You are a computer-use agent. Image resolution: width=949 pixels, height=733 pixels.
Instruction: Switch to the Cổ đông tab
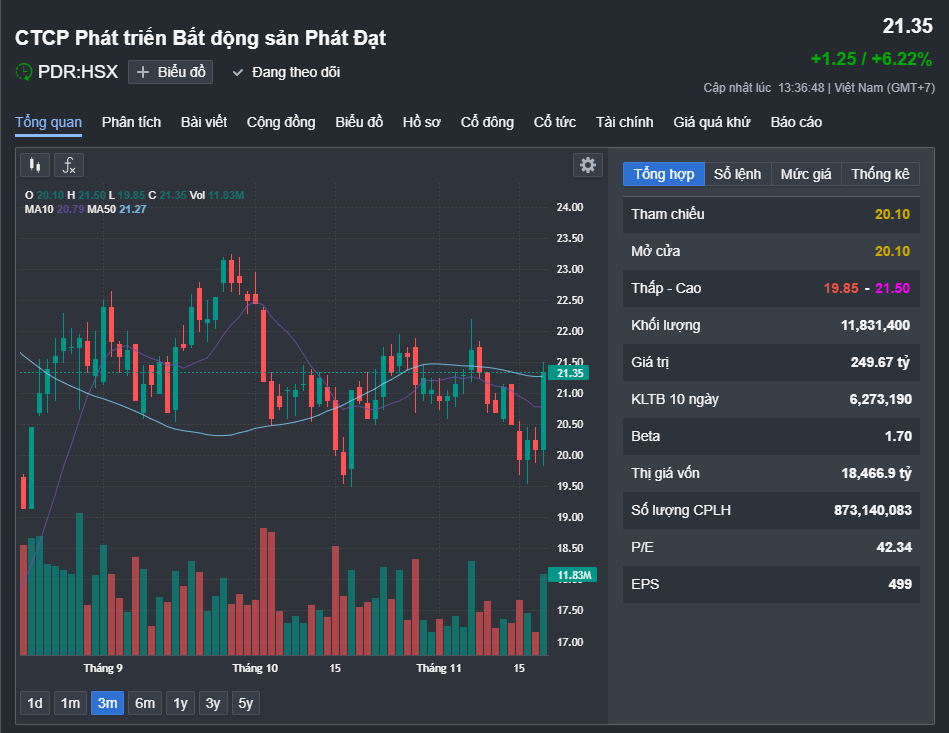487,122
